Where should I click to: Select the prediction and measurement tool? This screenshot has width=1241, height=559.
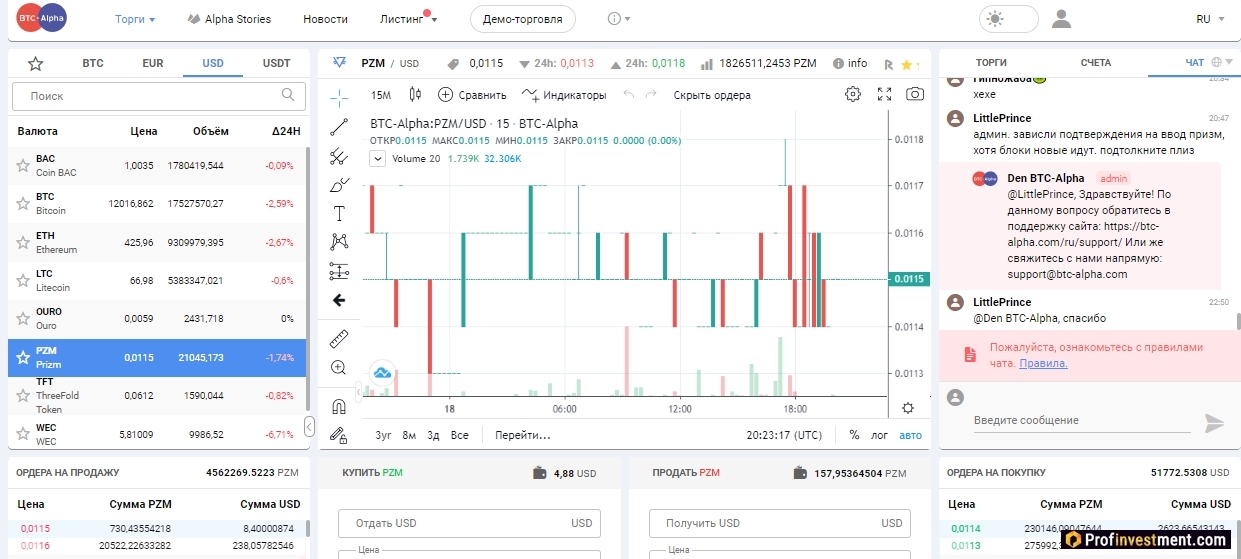(x=339, y=271)
